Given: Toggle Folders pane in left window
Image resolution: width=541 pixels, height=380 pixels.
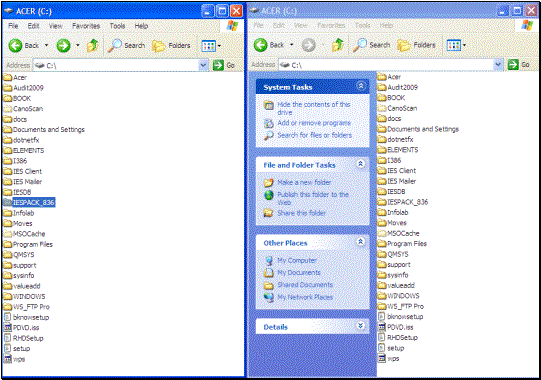Looking at the screenshot, I should click(171, 45).
